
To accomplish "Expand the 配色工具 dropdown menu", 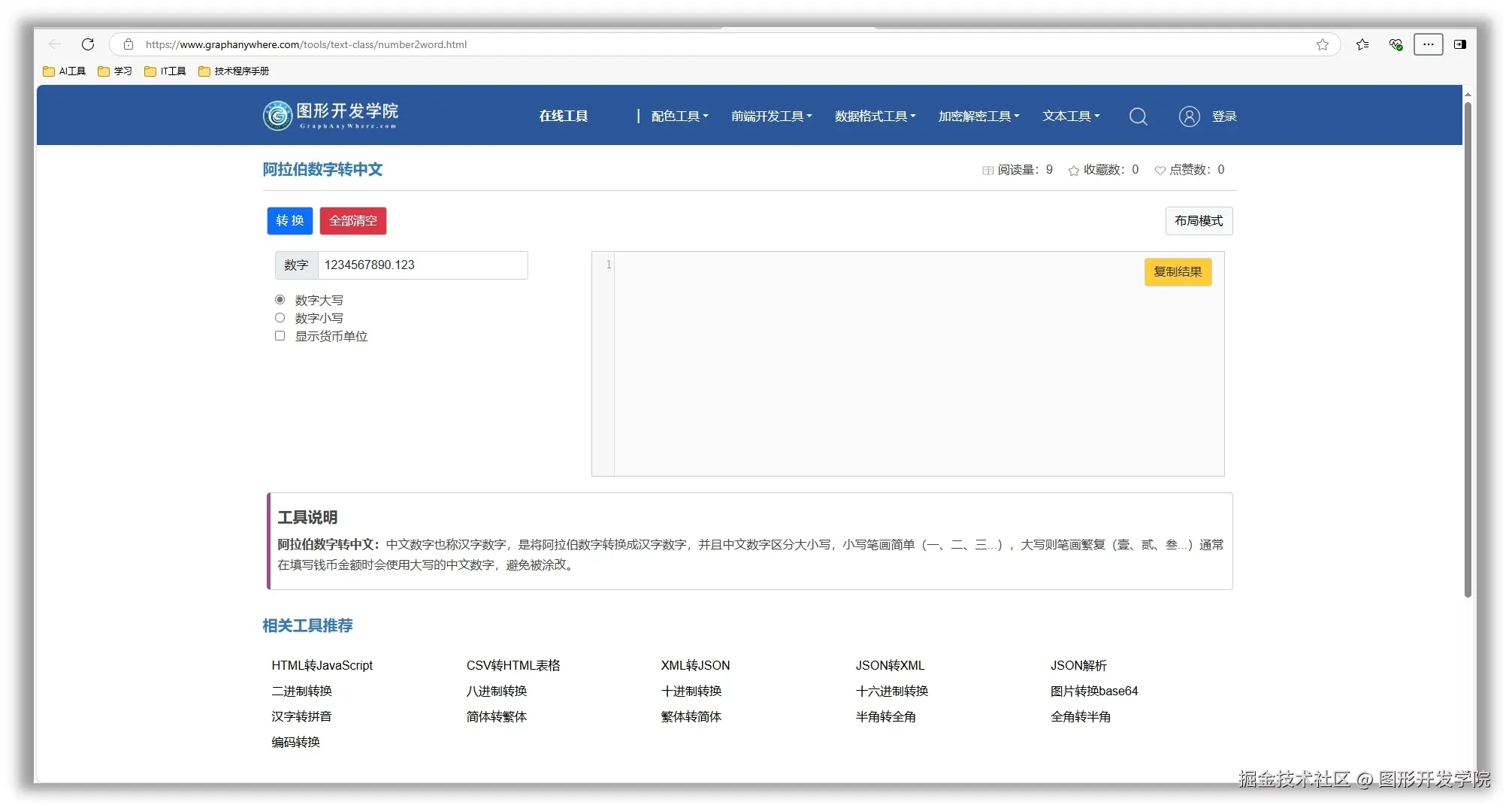I will (x=680, y=117).
